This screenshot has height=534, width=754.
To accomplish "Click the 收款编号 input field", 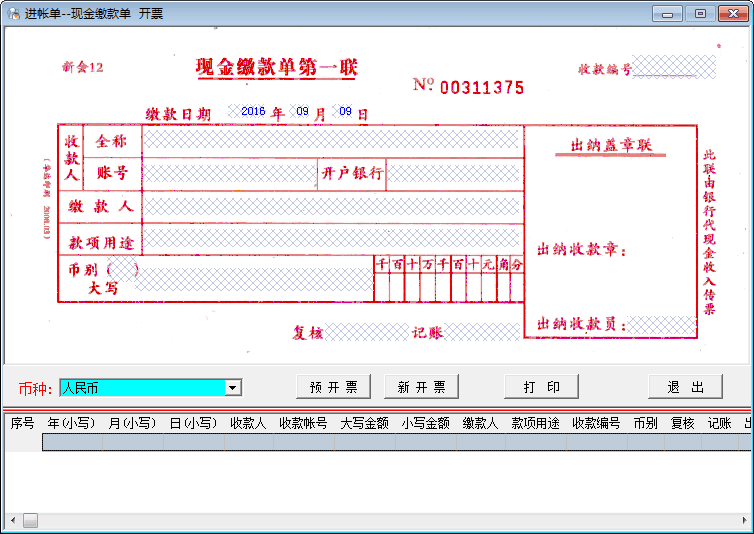I will (674, 67).
